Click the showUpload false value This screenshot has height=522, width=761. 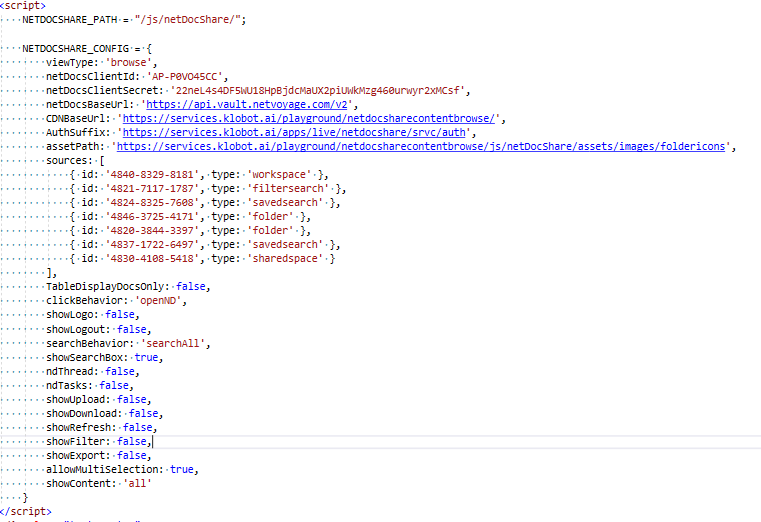pyautogui.click(x=132, y=400)
